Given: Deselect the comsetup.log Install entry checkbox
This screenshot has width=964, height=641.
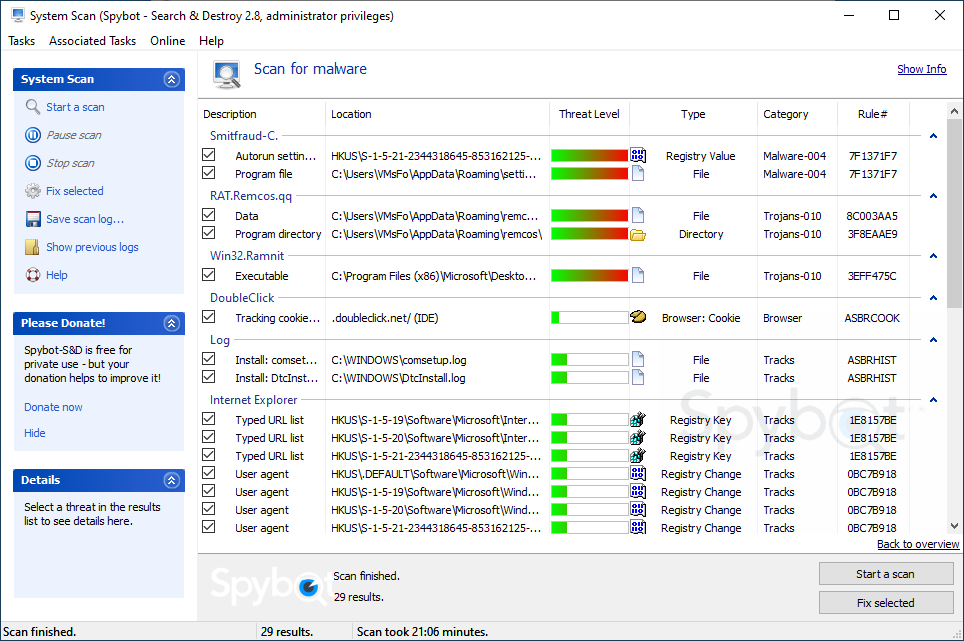Looking at the screenshot, I should click(x=209, y=360).
